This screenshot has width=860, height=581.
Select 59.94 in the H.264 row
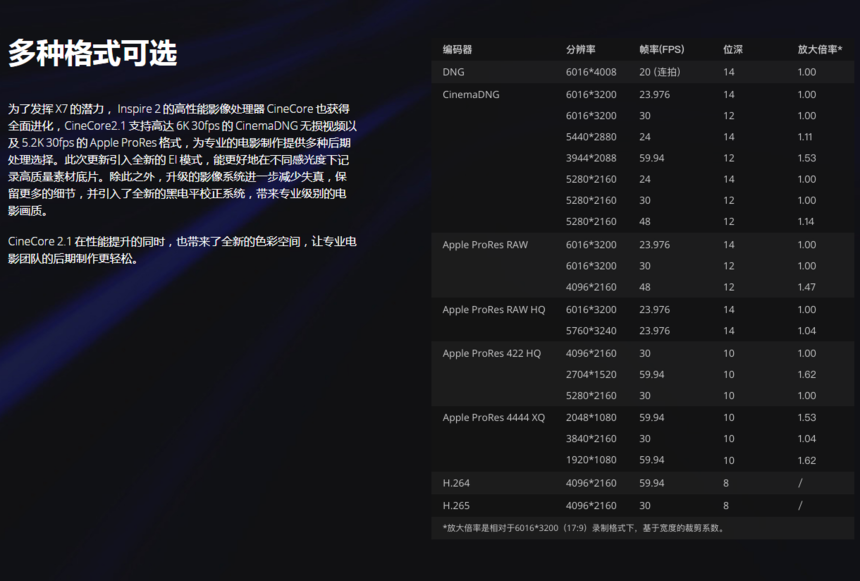click(651, 483)
